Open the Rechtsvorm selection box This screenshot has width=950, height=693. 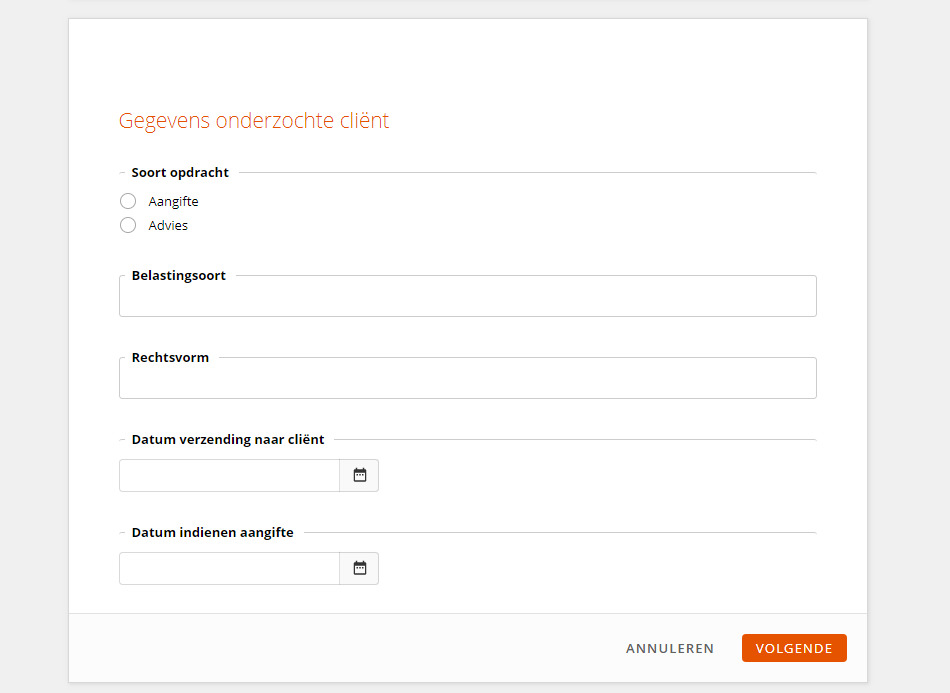(468, 379)
